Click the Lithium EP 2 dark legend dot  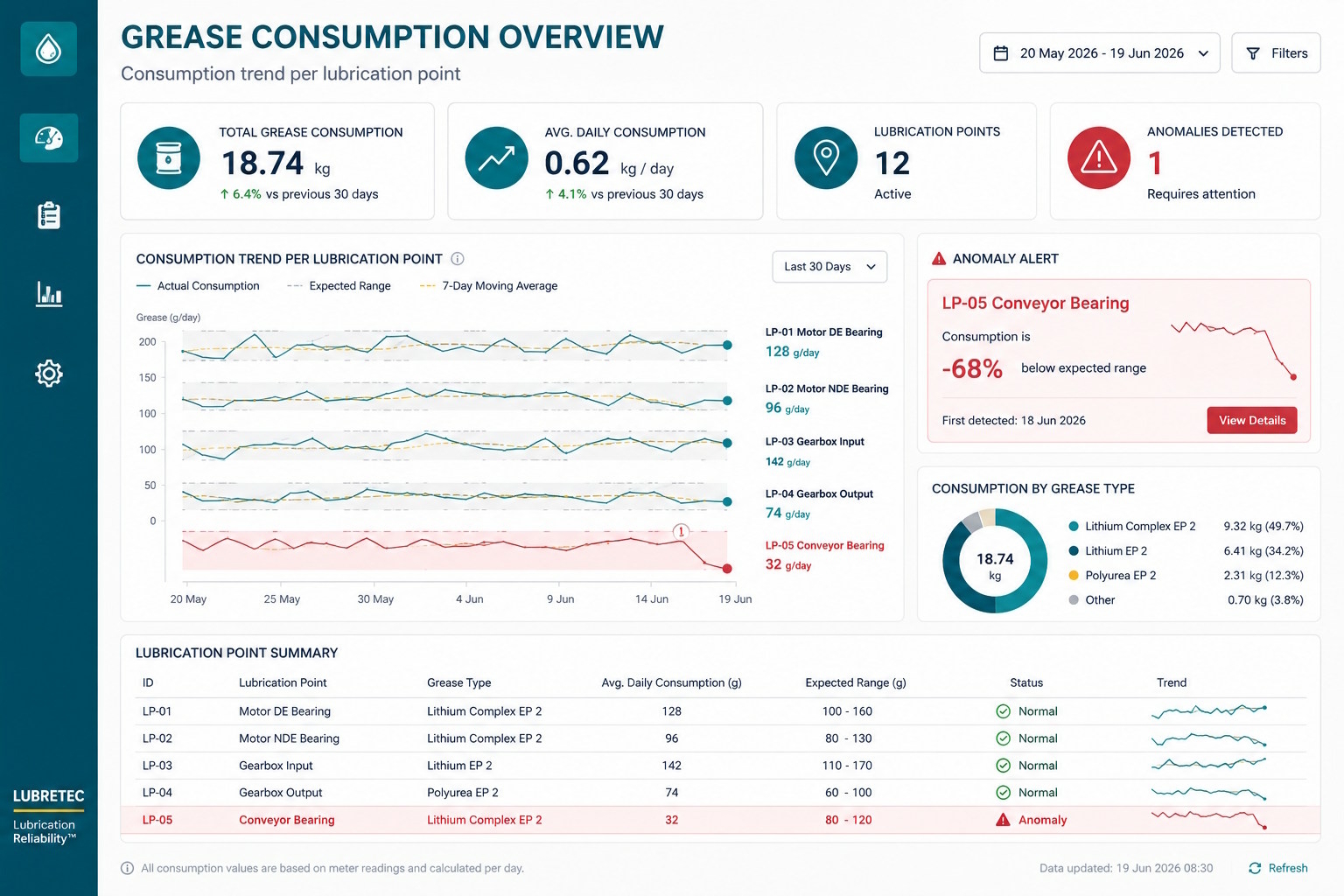click(x=1074, y=551)
